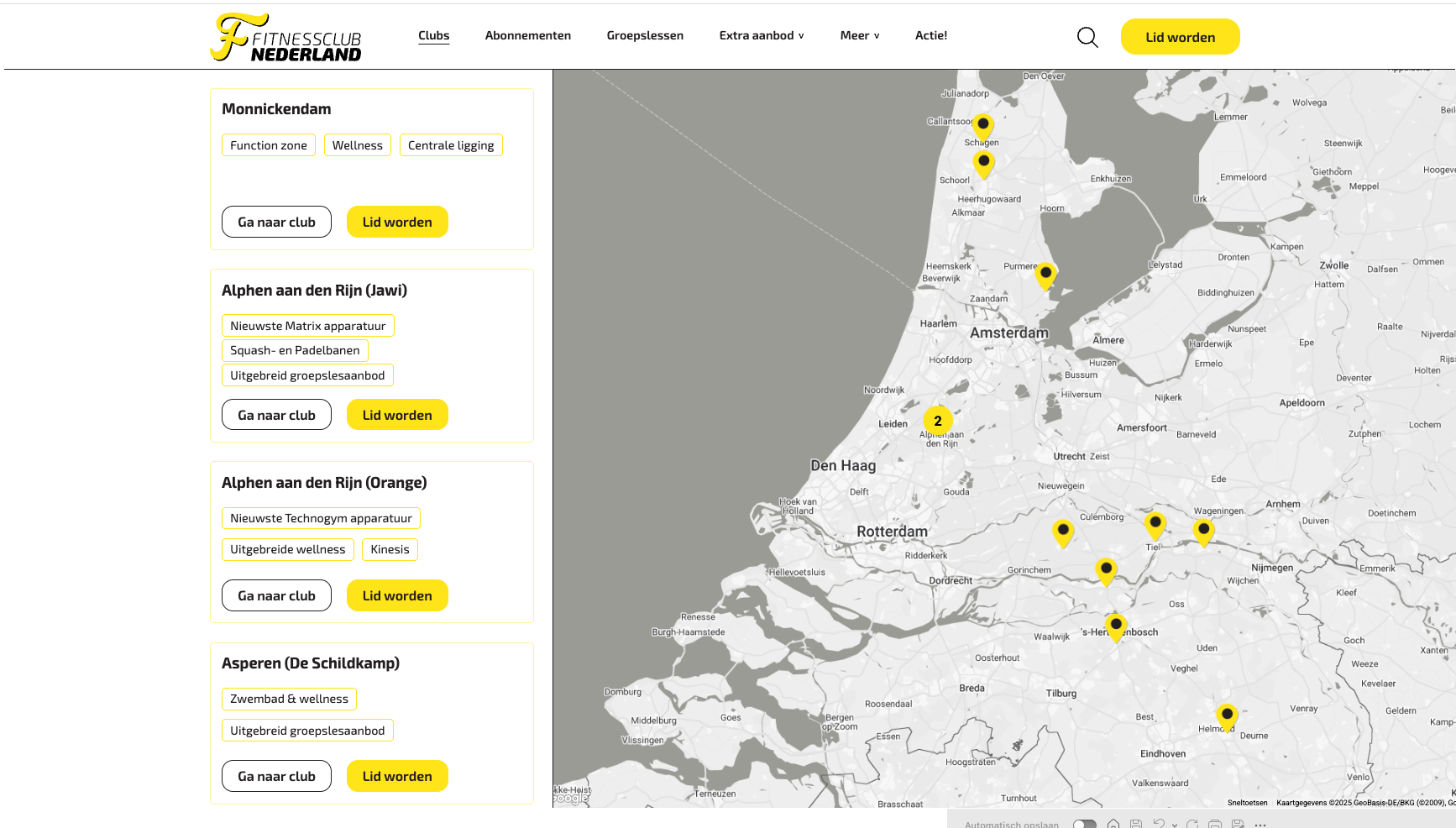Select the map pin at 's-Hertogenbosch

(x=1115, y=626)
